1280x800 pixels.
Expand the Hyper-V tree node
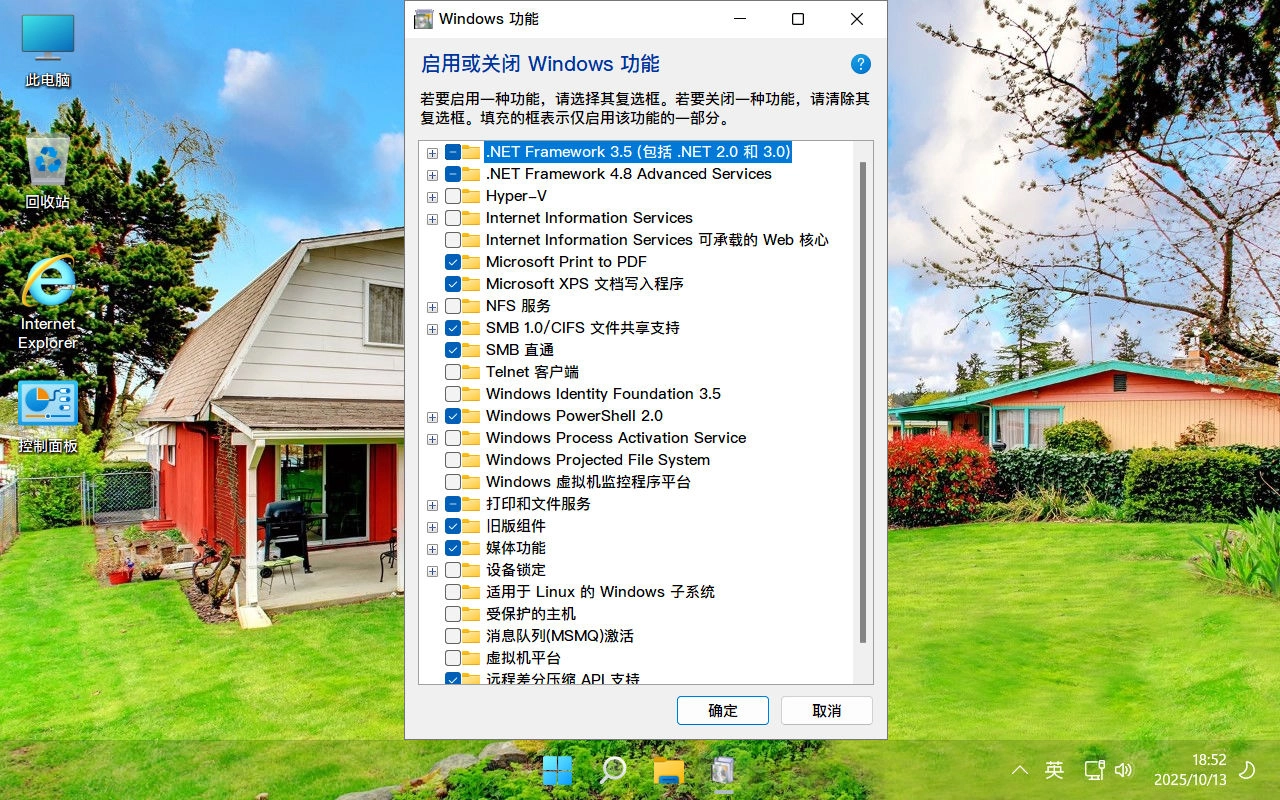pyautogui.click(x=432, y=196)
